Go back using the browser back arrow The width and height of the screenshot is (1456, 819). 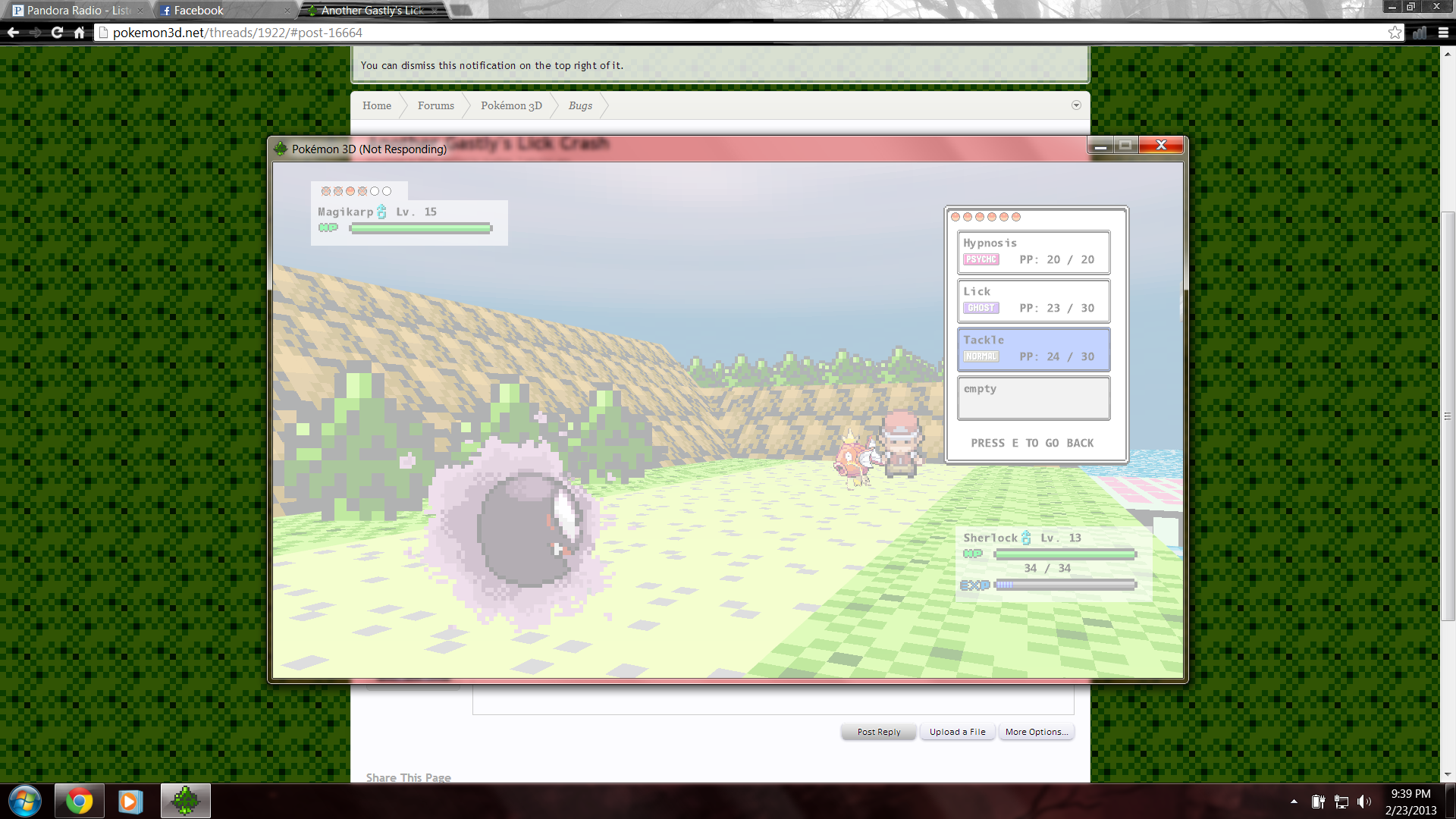click(x=13, y=33)
